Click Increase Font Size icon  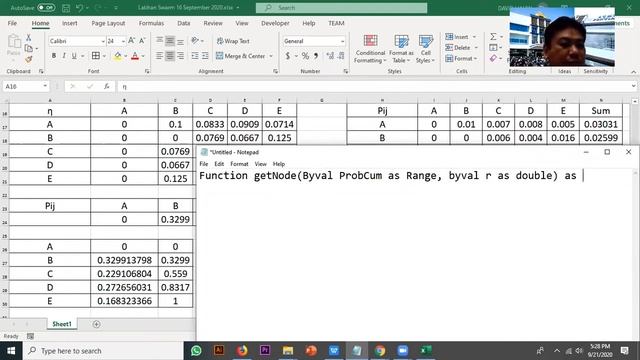(x=131, y=40)
